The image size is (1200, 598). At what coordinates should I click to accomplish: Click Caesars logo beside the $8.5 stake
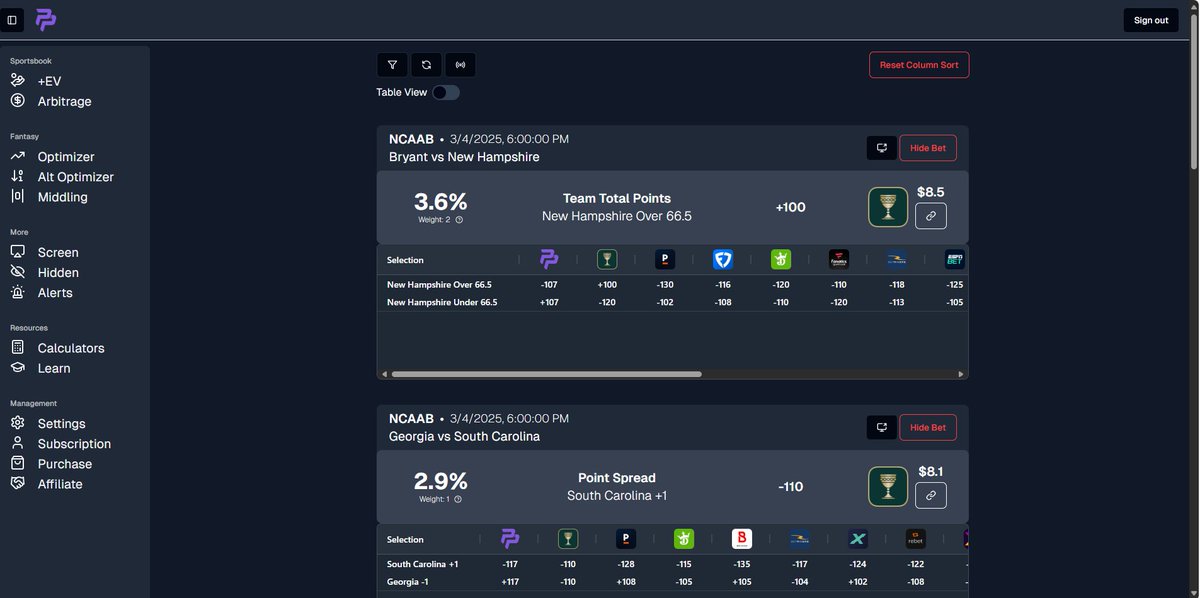(x=888, y=207)
